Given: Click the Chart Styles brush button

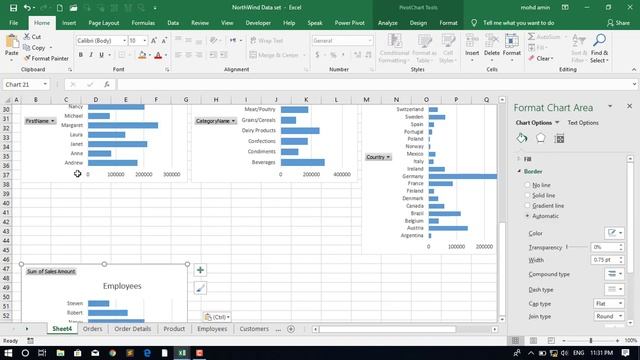Looking at the screenshot, I should point(200,288).
